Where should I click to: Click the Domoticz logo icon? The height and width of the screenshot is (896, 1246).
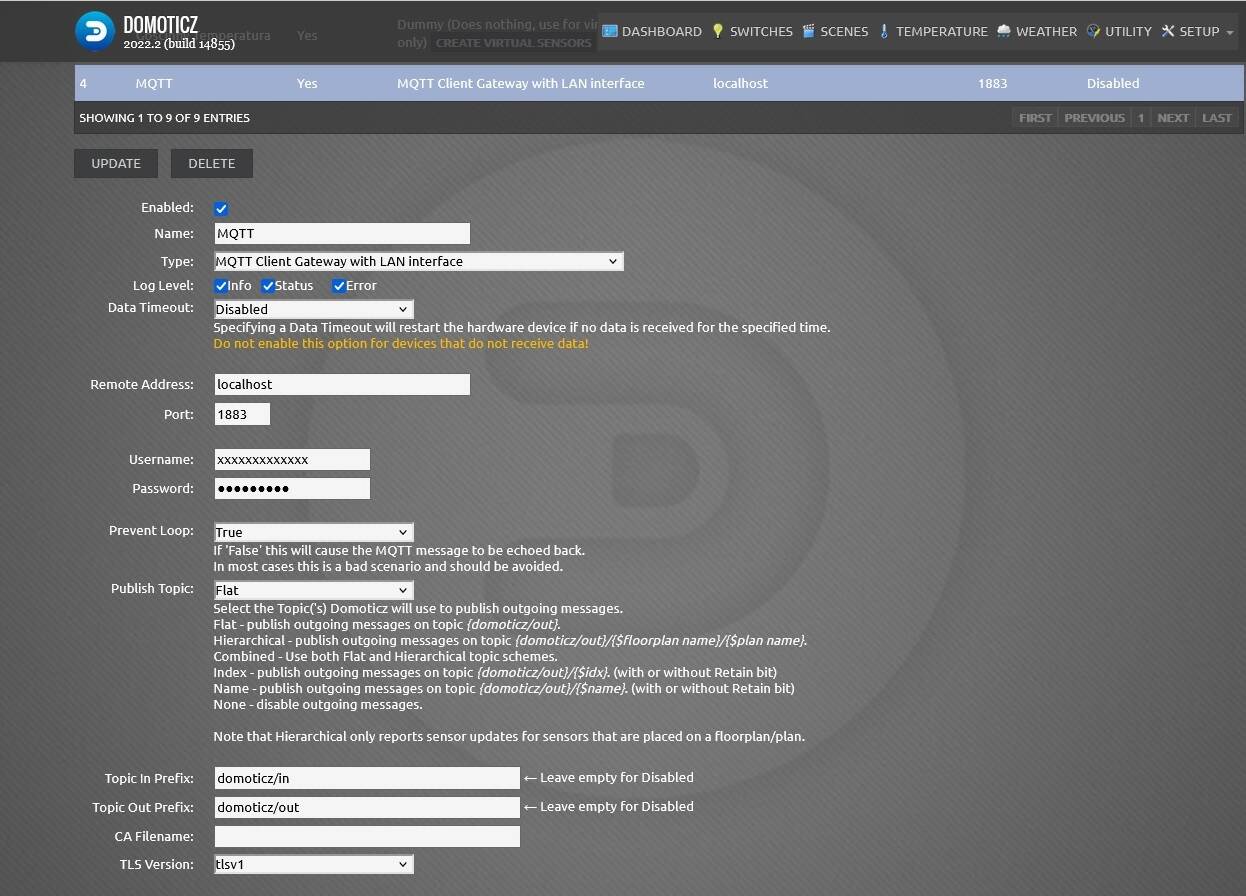point(95,31)
